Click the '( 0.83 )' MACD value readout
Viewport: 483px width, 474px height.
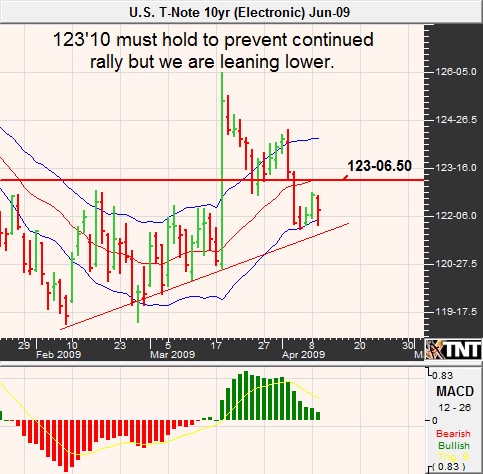pos(448,467)
